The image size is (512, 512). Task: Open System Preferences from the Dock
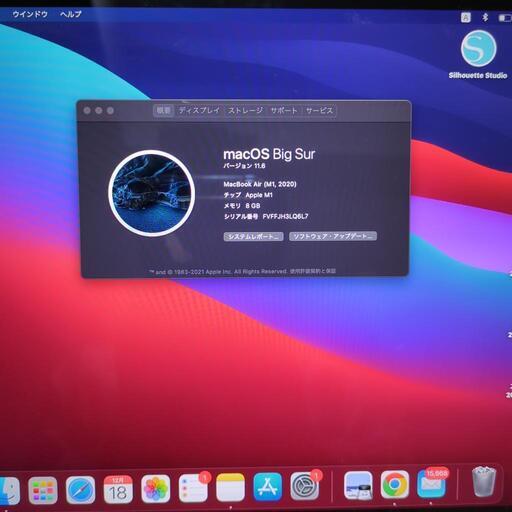[305, 486]
